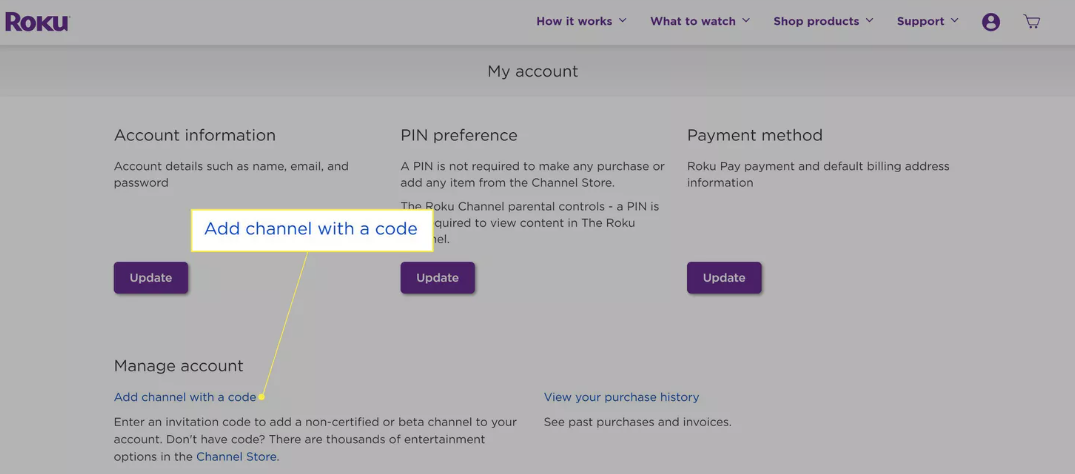This screenshot has height=474, width=1075.
Task: Click the PIN preference heading
Action: pyautogui.click(x=459, y=135)
